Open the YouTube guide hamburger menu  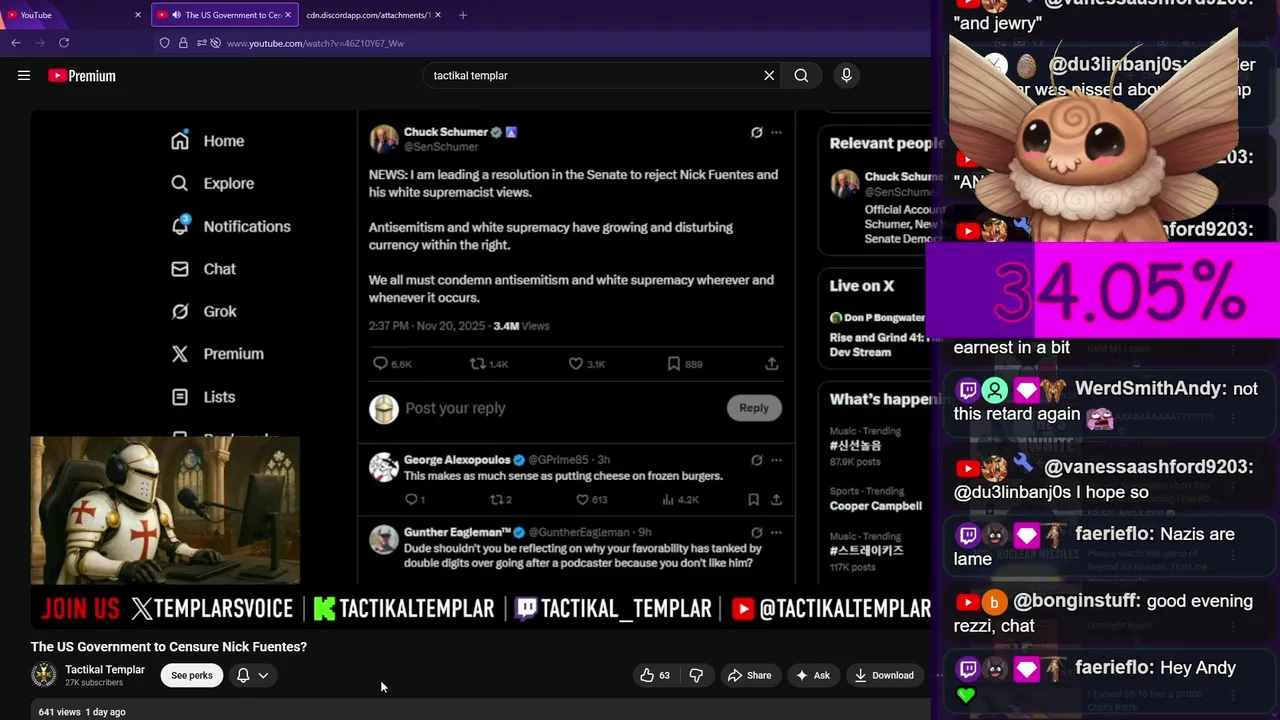pyautogui.click(x=24, y=75)
